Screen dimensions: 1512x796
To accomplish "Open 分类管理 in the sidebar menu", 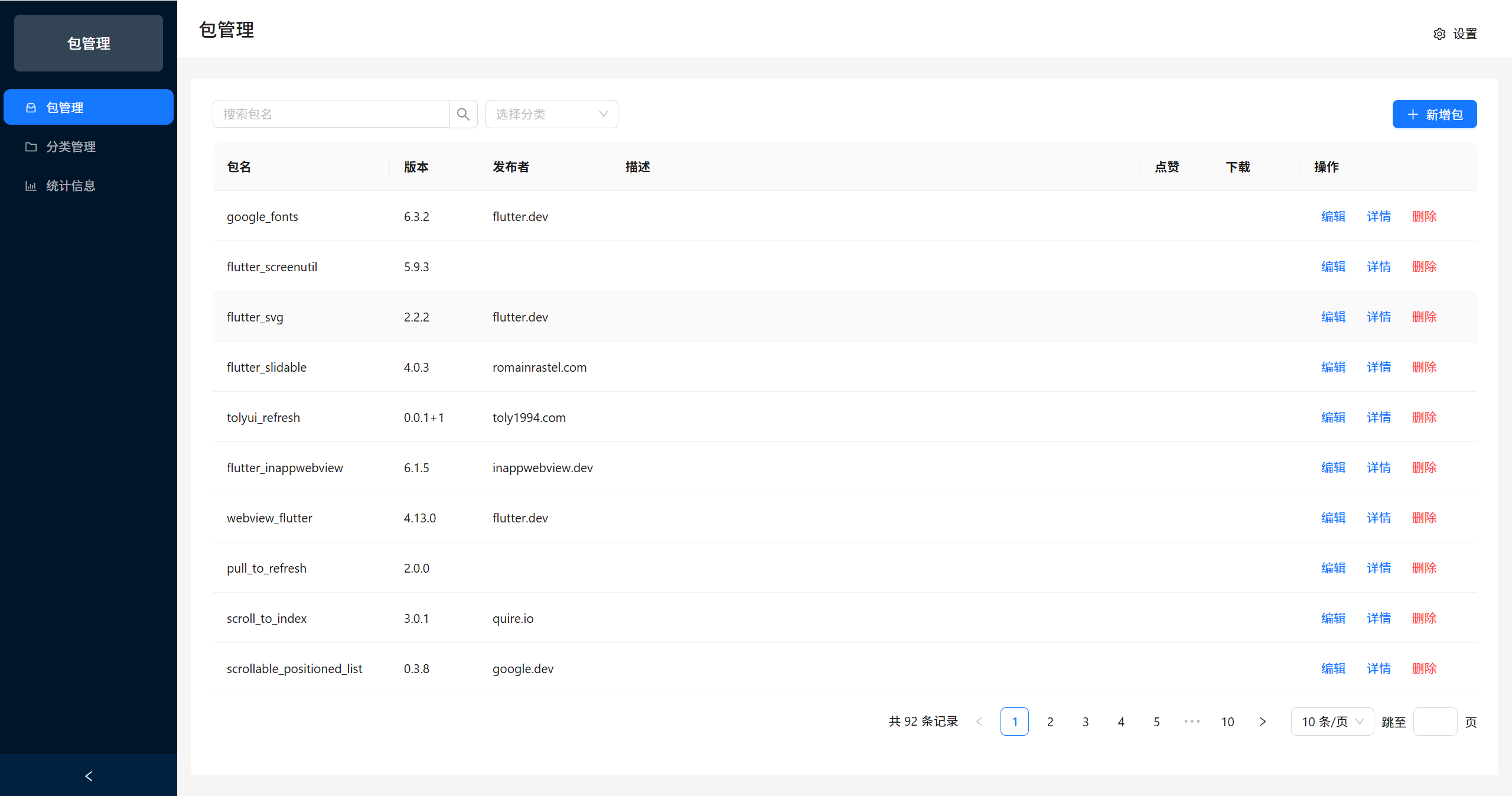I will 71,147.
